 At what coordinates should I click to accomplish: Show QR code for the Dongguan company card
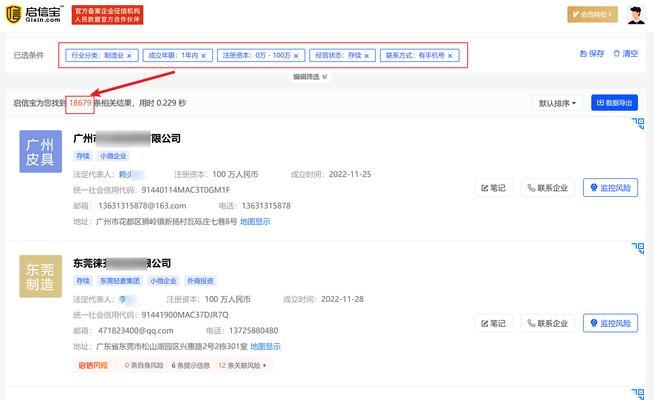pos(638,248)
